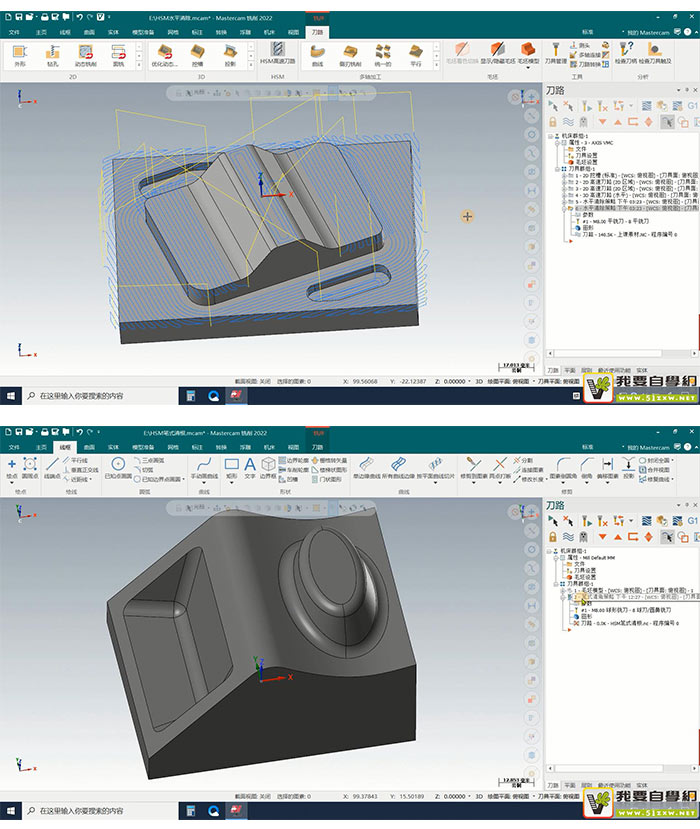Click 平行线 parallel line button in bottom window
700x829 pixels.
coord(76,460)
